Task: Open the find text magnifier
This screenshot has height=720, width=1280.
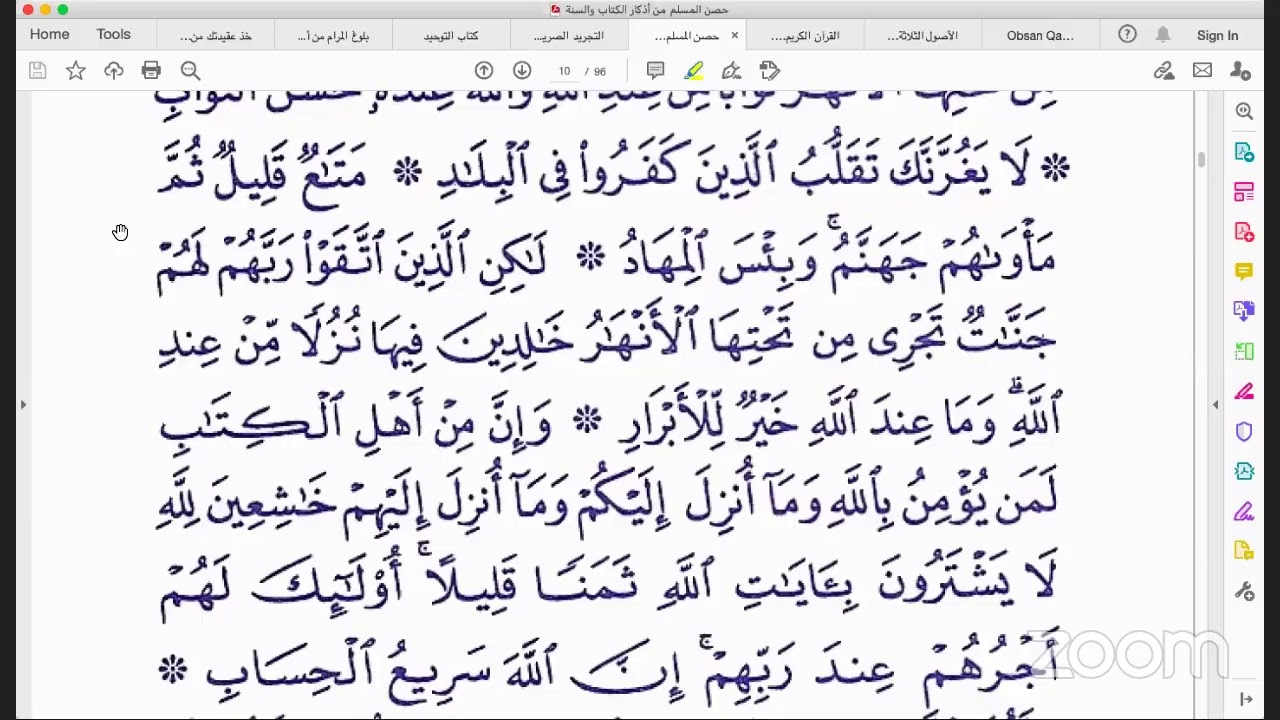Action: point(190,70)
